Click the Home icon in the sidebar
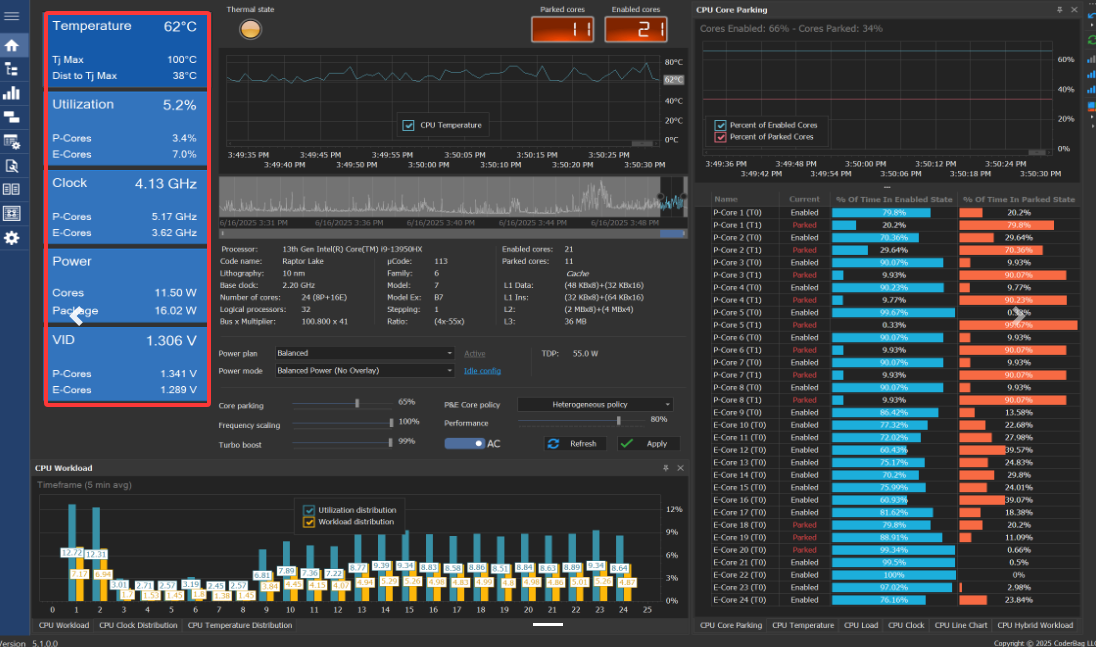The height and width of the screenshot is (647, 1096). 12,46
